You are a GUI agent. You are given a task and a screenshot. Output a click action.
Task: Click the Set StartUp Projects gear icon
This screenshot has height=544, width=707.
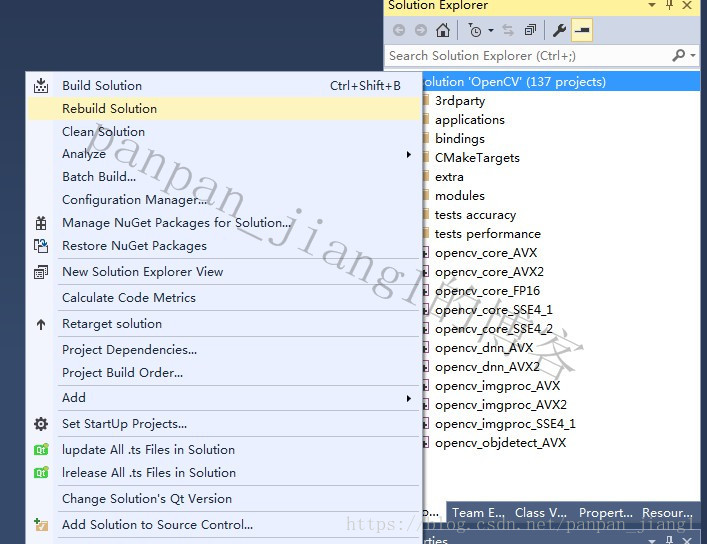pos(41,424)
